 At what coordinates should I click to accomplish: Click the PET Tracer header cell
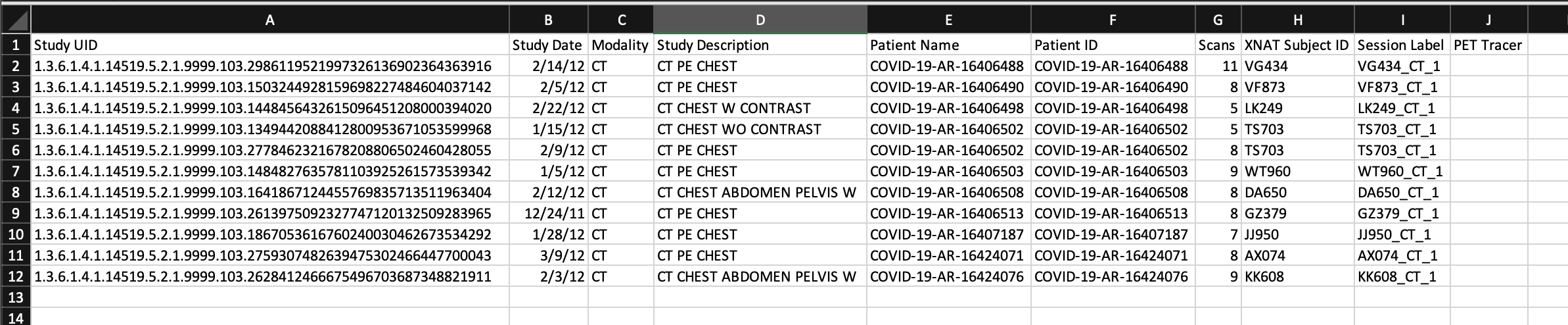pos(1488,45)
